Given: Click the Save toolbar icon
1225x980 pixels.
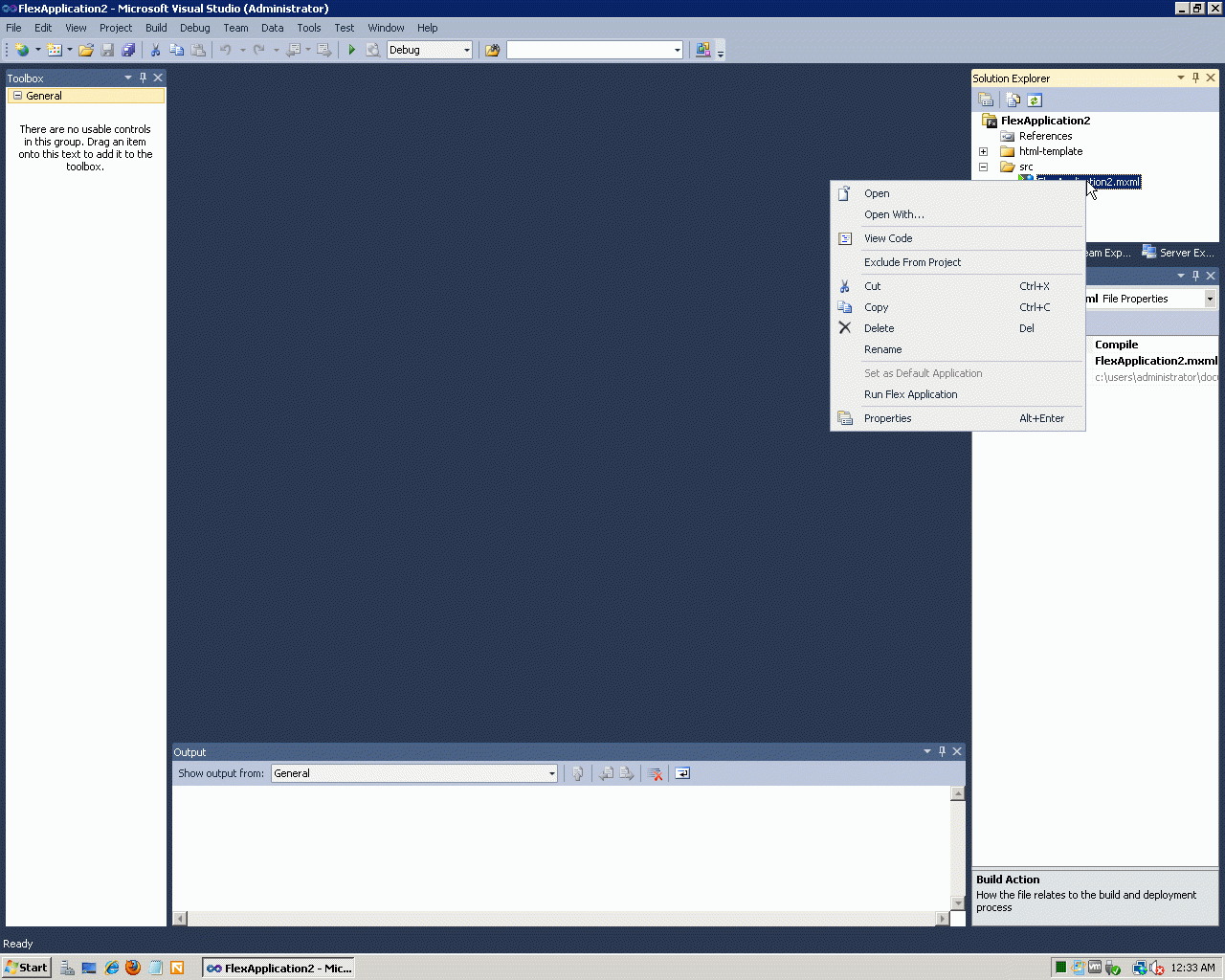Looking at the screenshot, I should click(x=107, y=50).
